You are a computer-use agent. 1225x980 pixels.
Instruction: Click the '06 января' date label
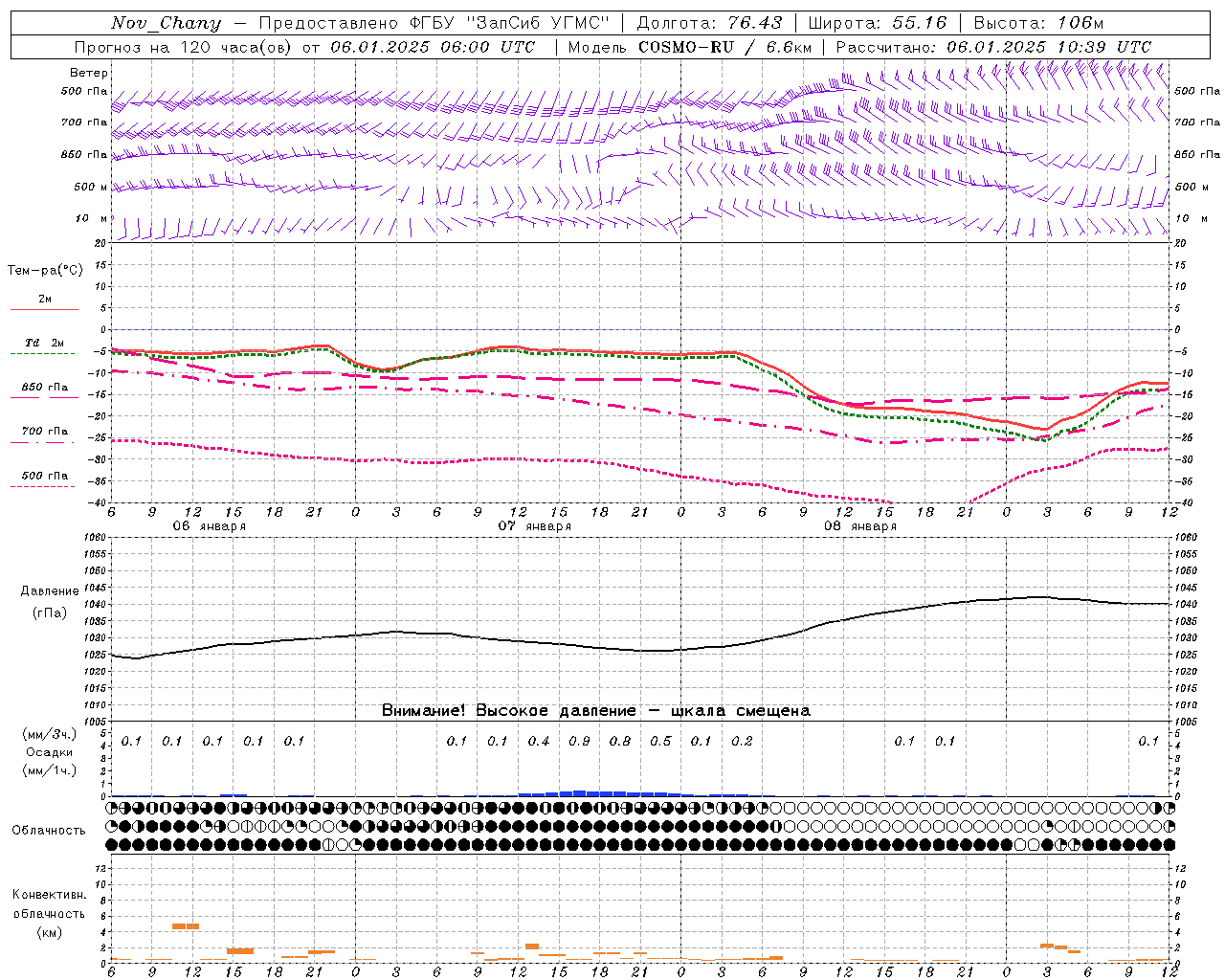pos(209,526)
